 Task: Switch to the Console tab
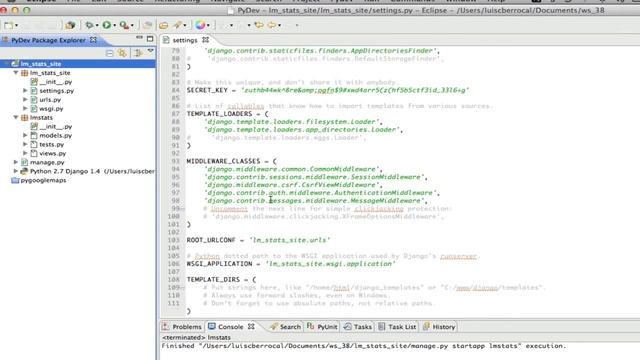[230, 327]
